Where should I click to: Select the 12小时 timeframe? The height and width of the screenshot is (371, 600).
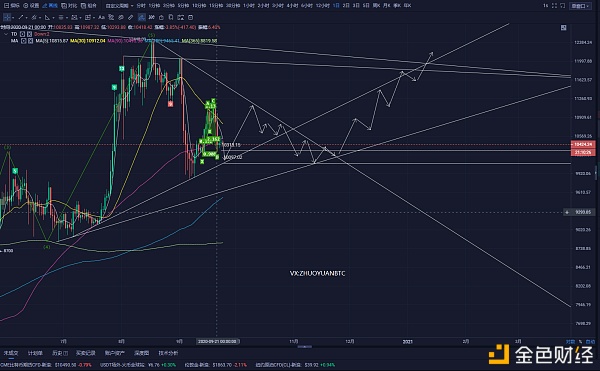(323, 6)
